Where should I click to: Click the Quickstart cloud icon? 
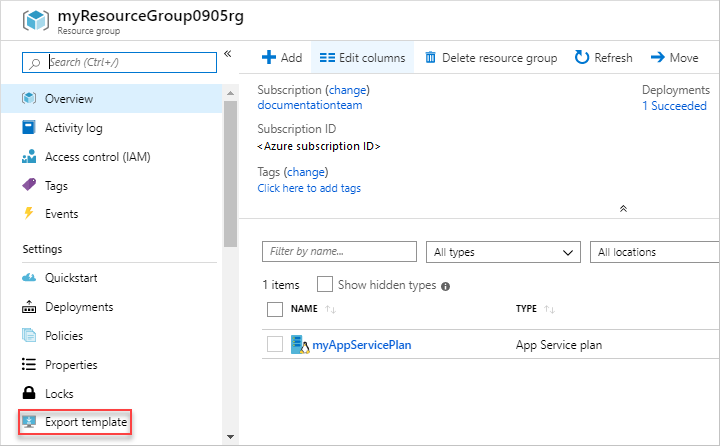29,278
